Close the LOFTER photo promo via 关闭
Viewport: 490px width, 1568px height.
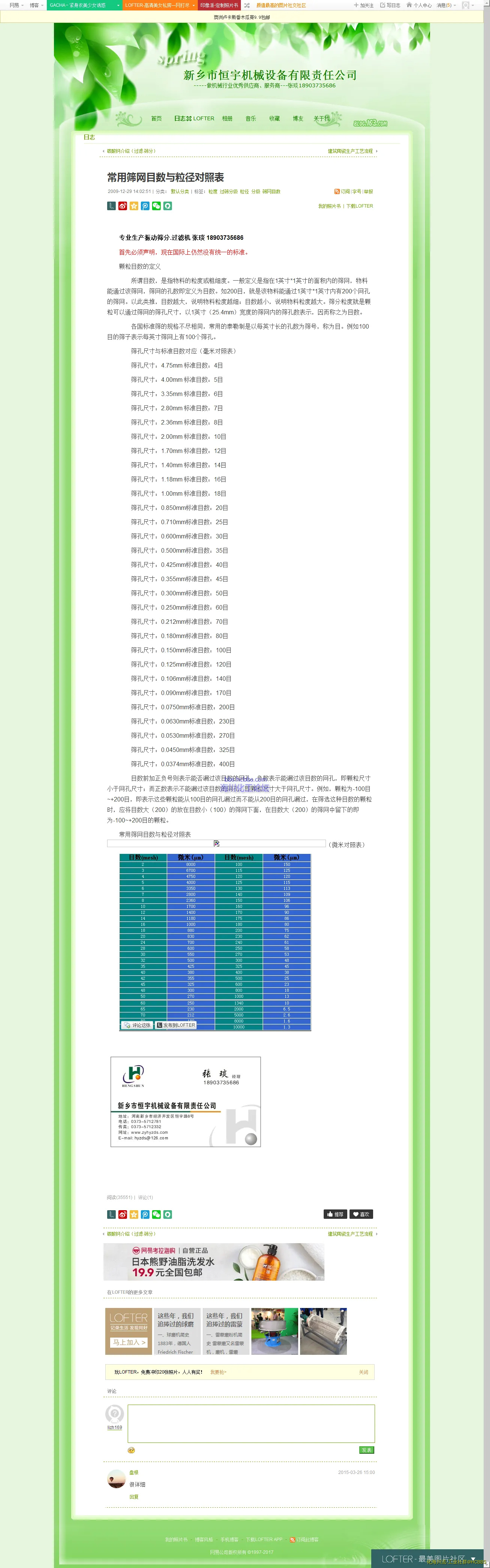pyautogui.click(x=363, y=1372)
